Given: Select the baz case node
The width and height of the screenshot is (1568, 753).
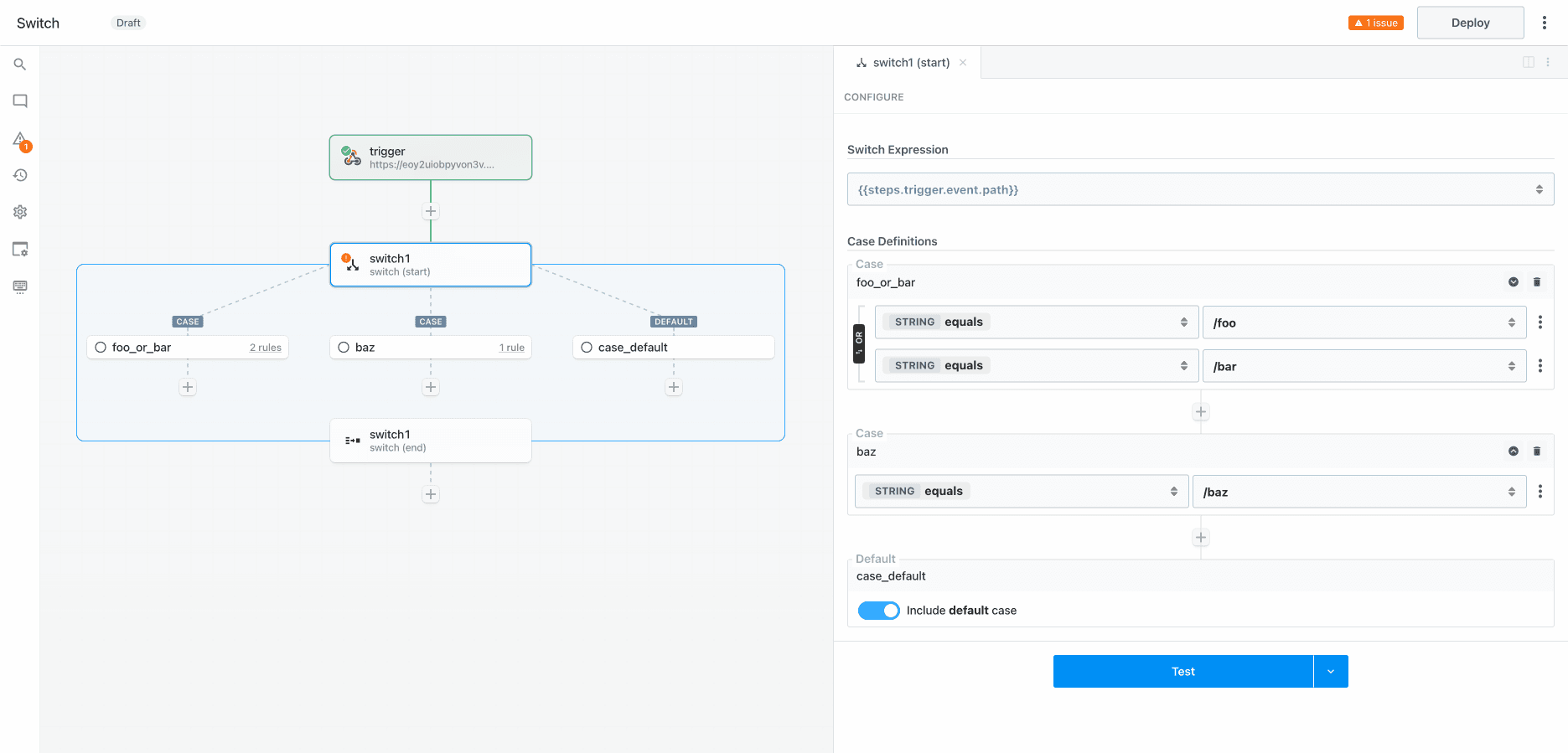Looking at the screenshot, I should click(x=431, y=348).
